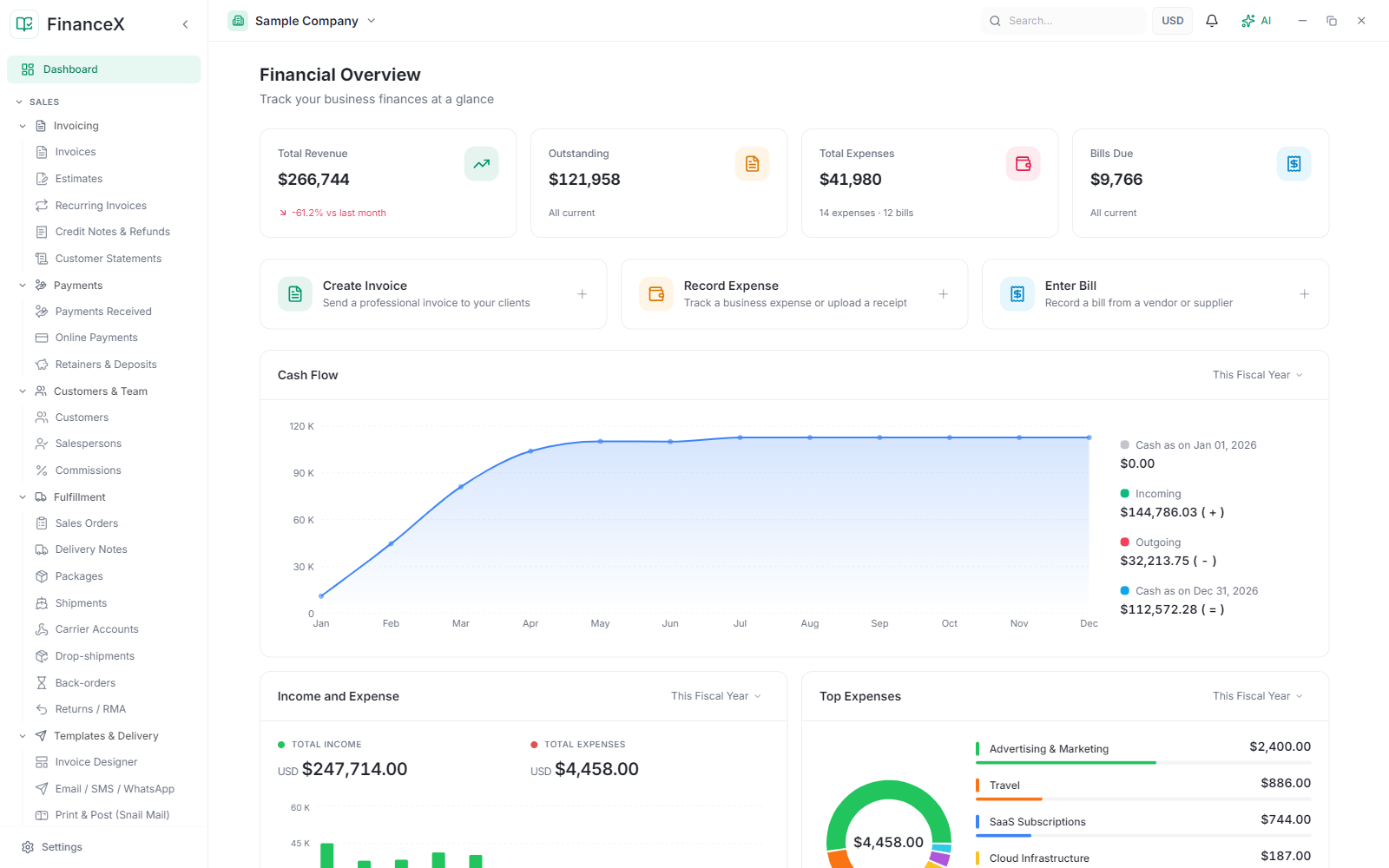Open the USD currency selector
The image size is (1389, 868).
(x=1172, y=21)
